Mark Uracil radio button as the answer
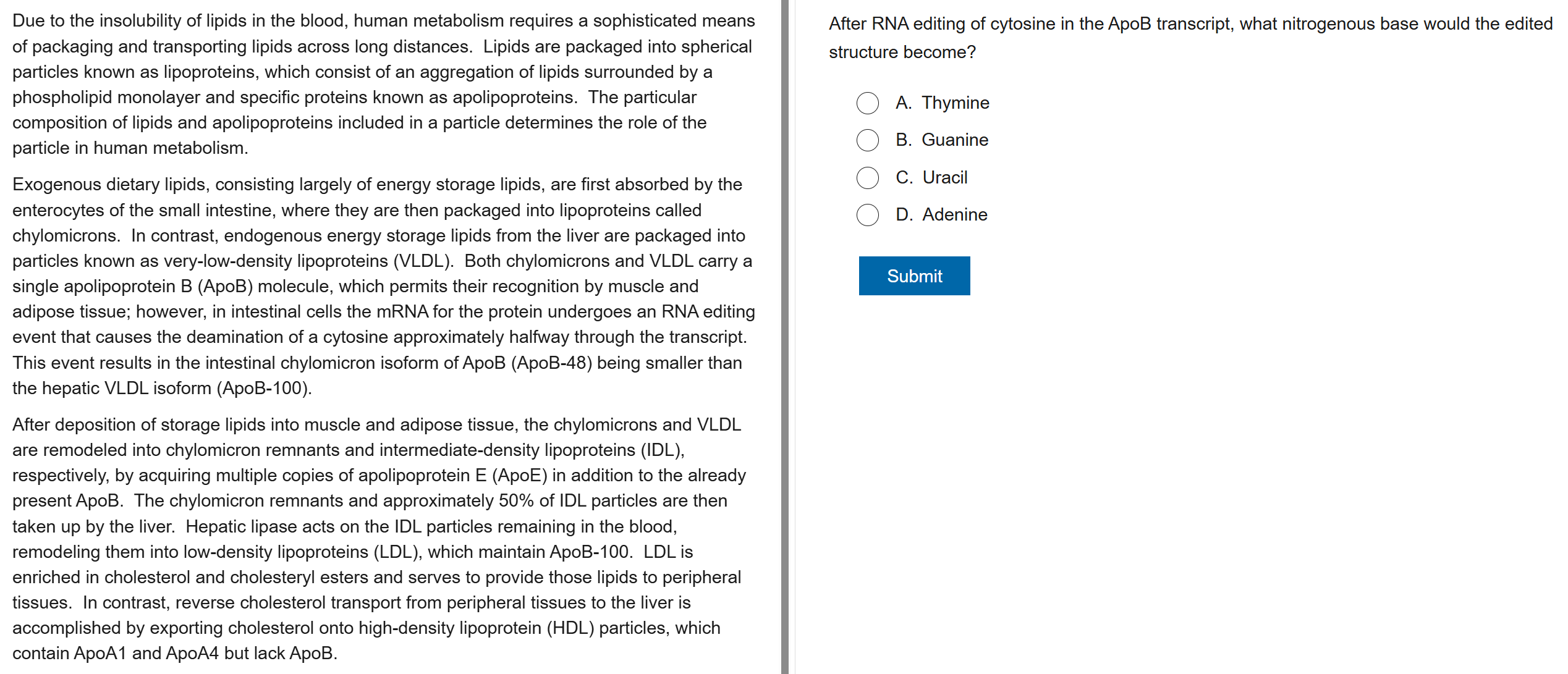Viewport: 1568px width, 674px height. pyautogui.click(x=867, y=178)
